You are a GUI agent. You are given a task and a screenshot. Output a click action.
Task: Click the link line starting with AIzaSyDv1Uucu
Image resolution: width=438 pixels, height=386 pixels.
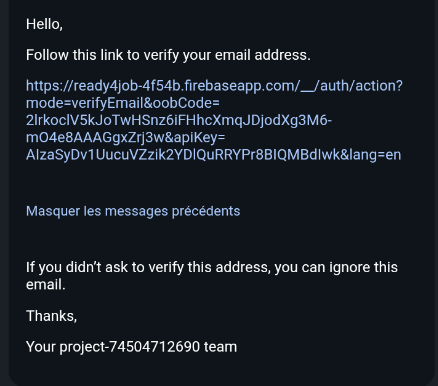(x=213, y=155)
